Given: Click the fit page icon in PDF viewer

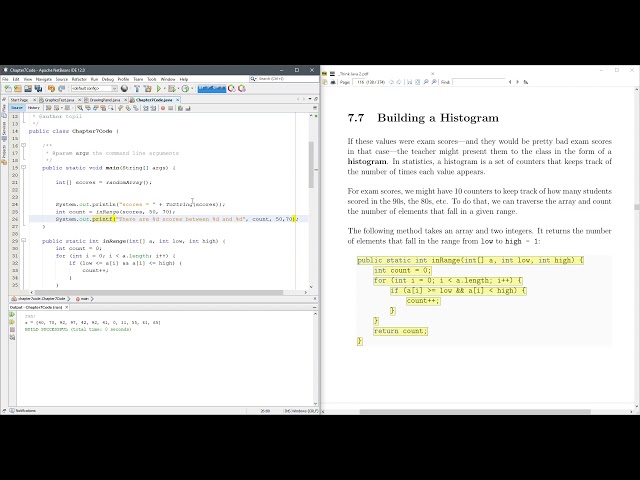Looking at the screenshot, I should pyautogui.click(x=418, y=82).
